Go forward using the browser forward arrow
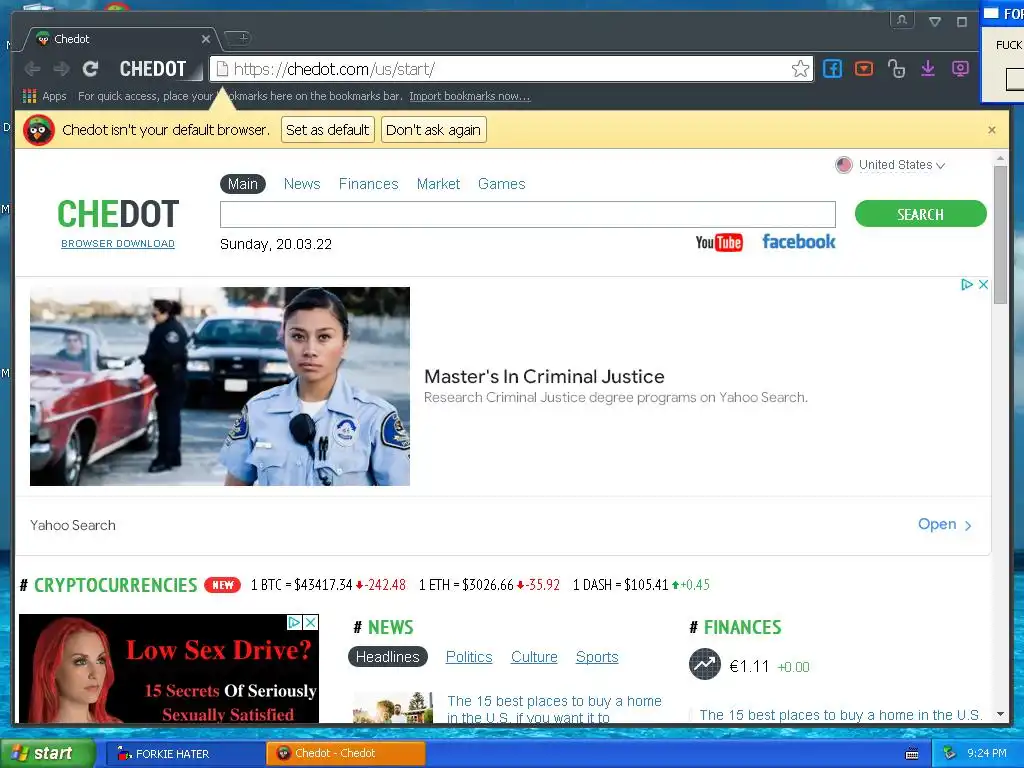Screen dimensions: 1024x768 tap(61, 69)
